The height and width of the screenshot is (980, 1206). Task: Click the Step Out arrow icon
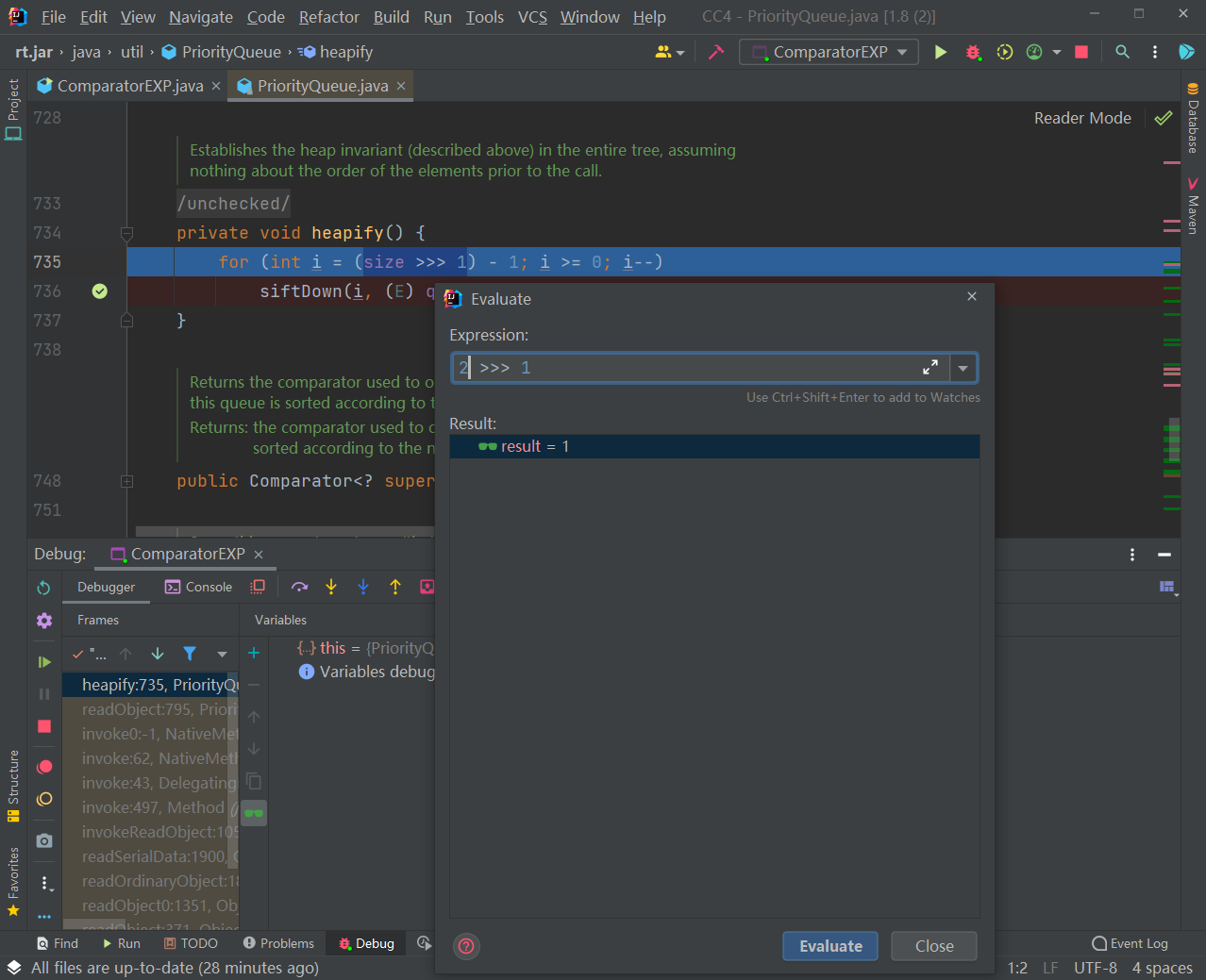(395, 586)
